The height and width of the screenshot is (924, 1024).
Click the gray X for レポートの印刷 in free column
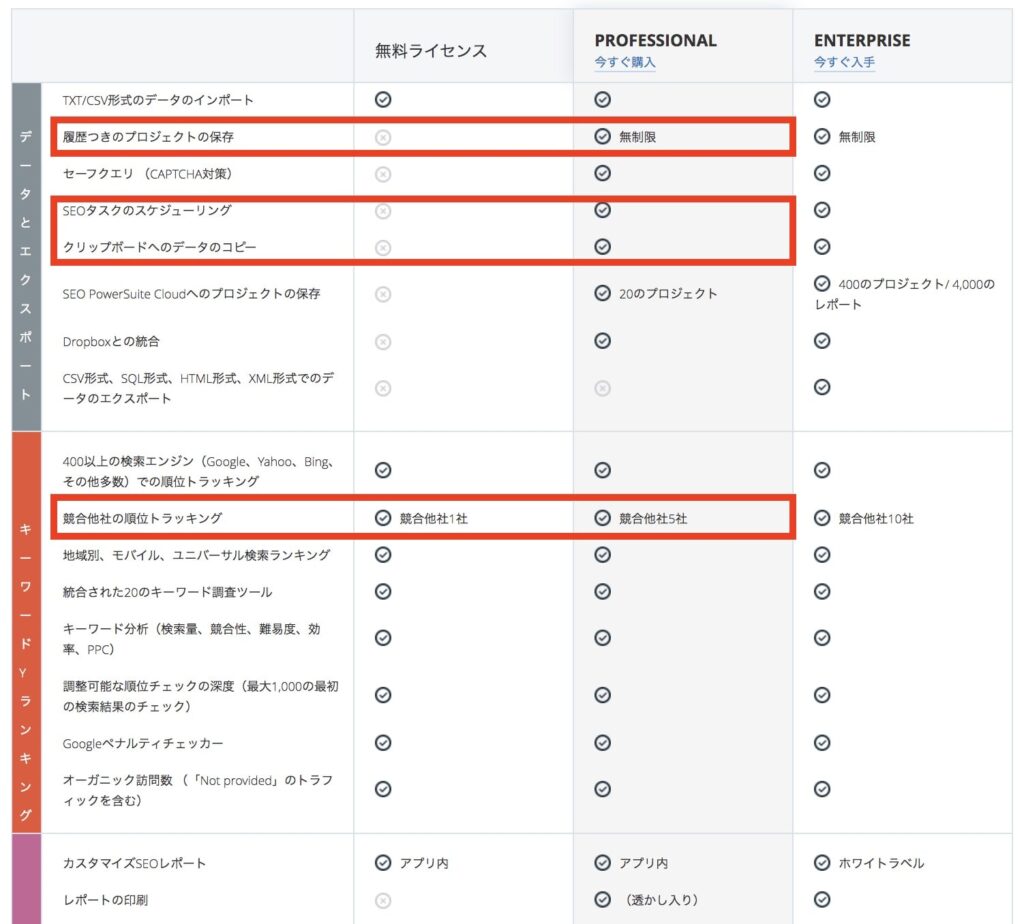[383, 900]
